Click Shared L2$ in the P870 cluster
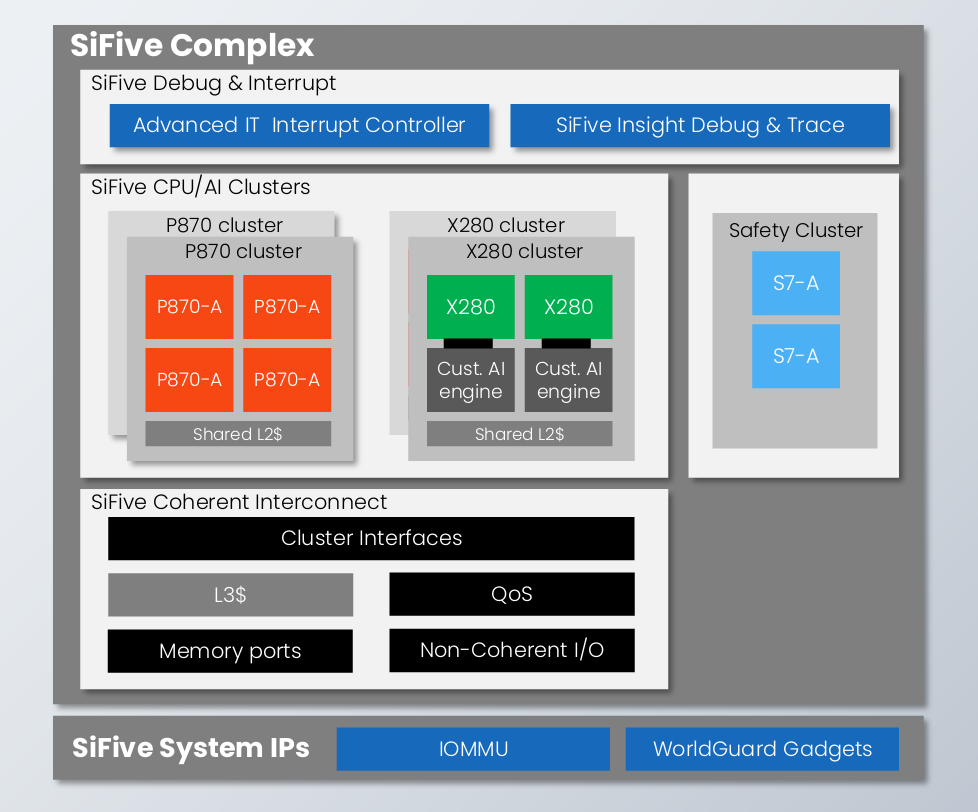 click(x=238, y=433)
